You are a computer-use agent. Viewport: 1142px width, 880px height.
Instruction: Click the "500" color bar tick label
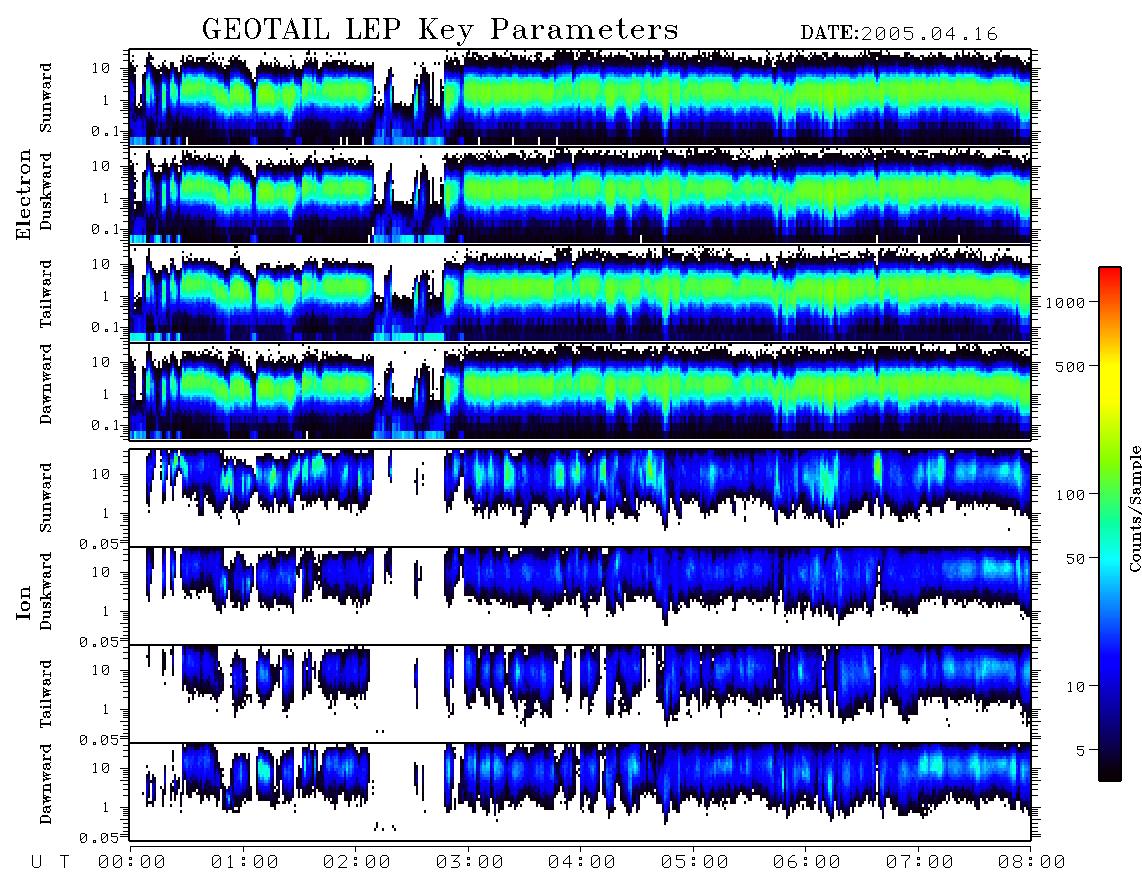(x=1070, y=366)
